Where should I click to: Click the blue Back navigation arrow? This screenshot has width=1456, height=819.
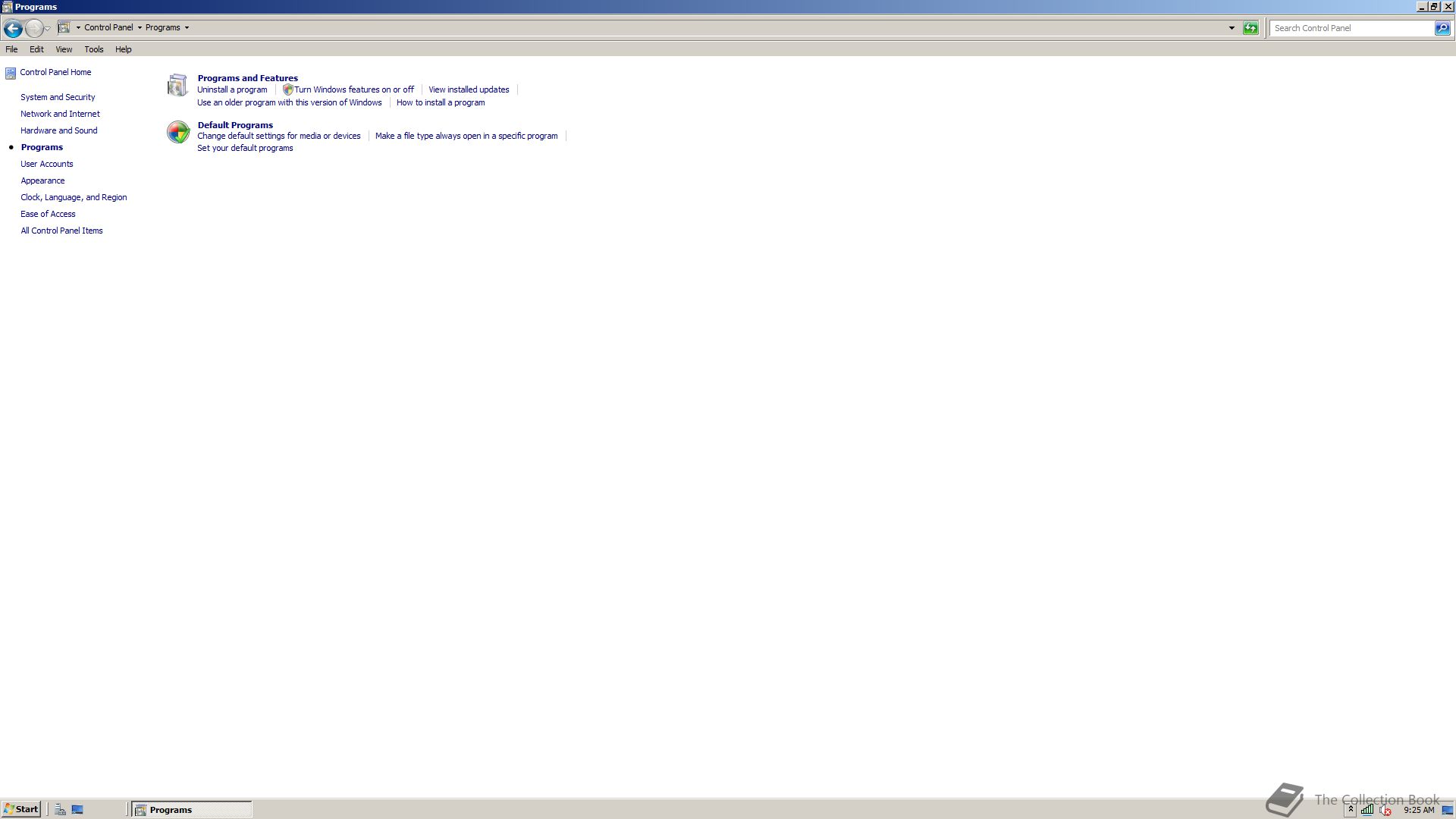[x=13, y=28]
